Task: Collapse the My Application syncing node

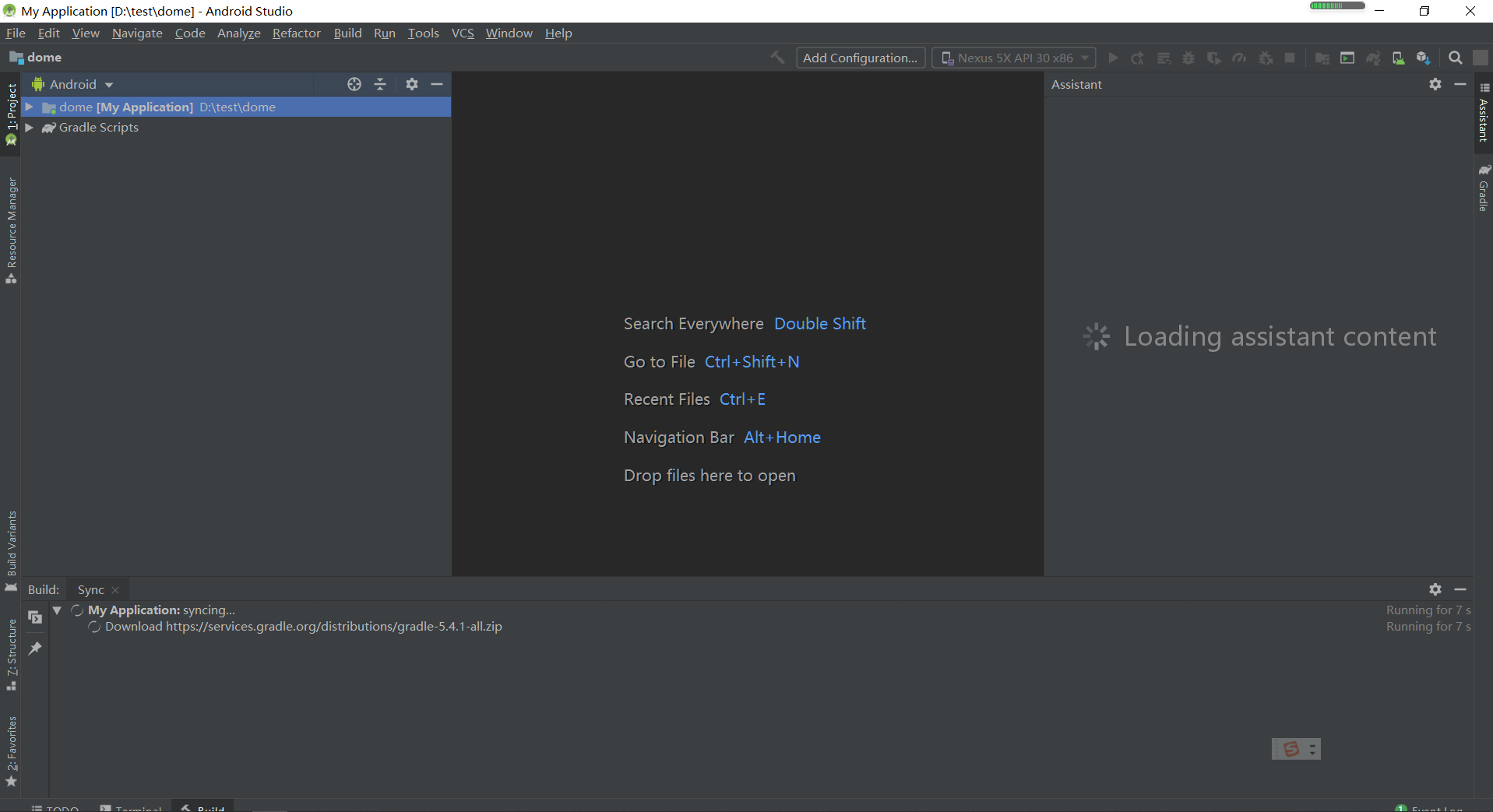Action: pyautogui.click(x=57, y=610)
